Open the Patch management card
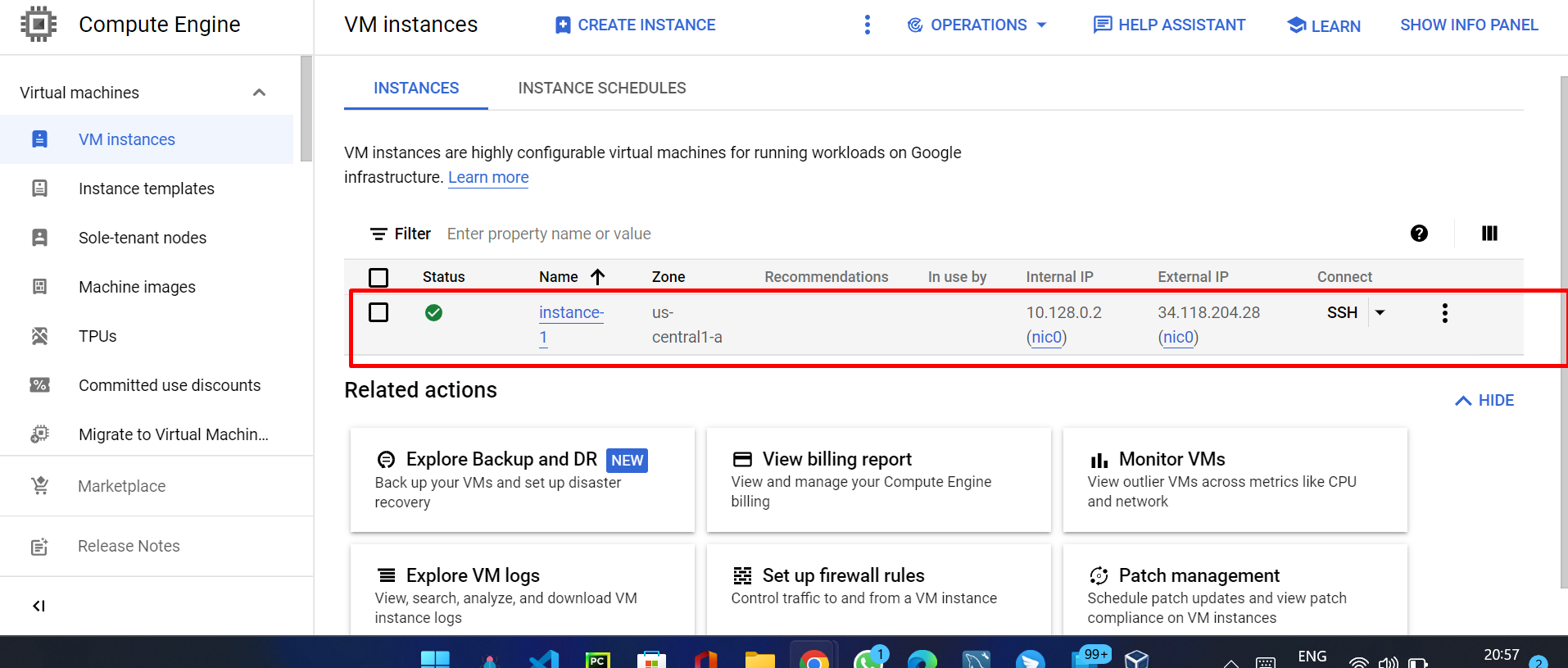Viewport: 1568px width, 668px height. point(1235,590)
